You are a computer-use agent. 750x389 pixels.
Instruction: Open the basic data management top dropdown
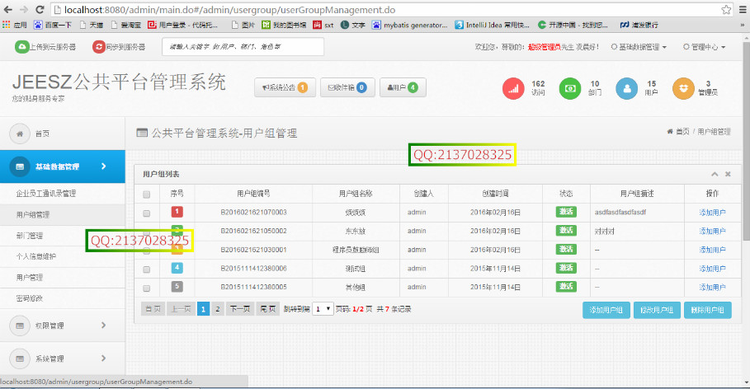639,47
